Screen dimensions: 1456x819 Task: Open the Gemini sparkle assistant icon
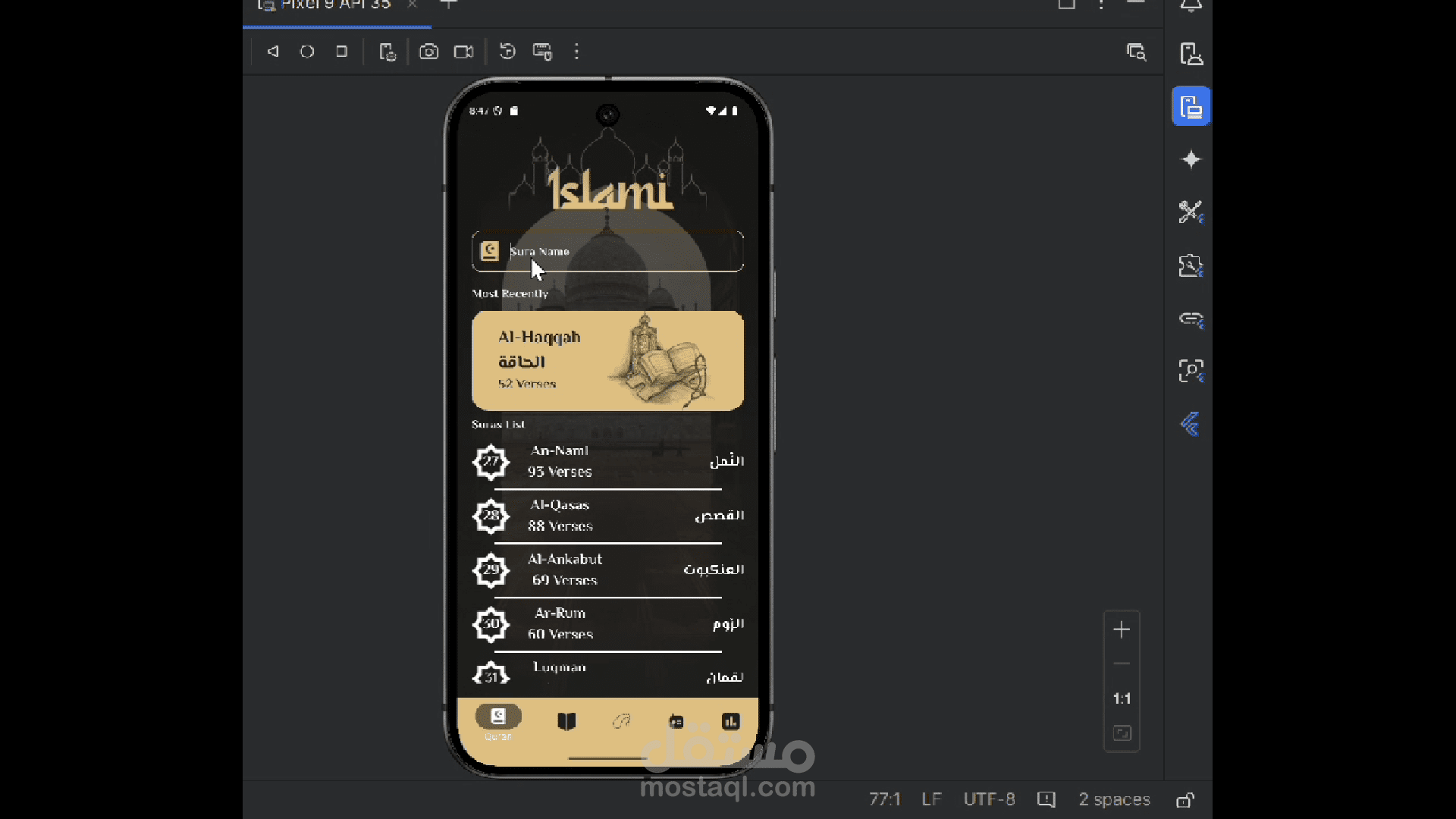pyautogui.click(x=1191, y=159)
